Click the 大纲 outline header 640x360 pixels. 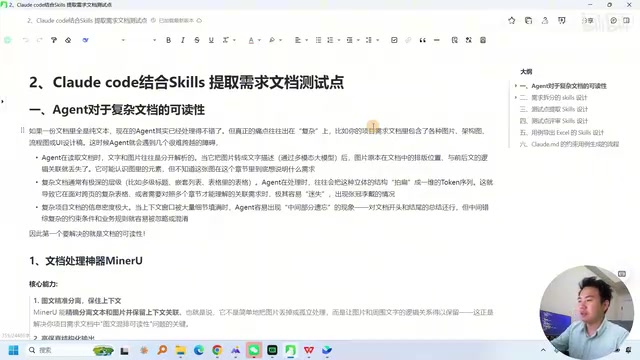[x=526, y=71]
